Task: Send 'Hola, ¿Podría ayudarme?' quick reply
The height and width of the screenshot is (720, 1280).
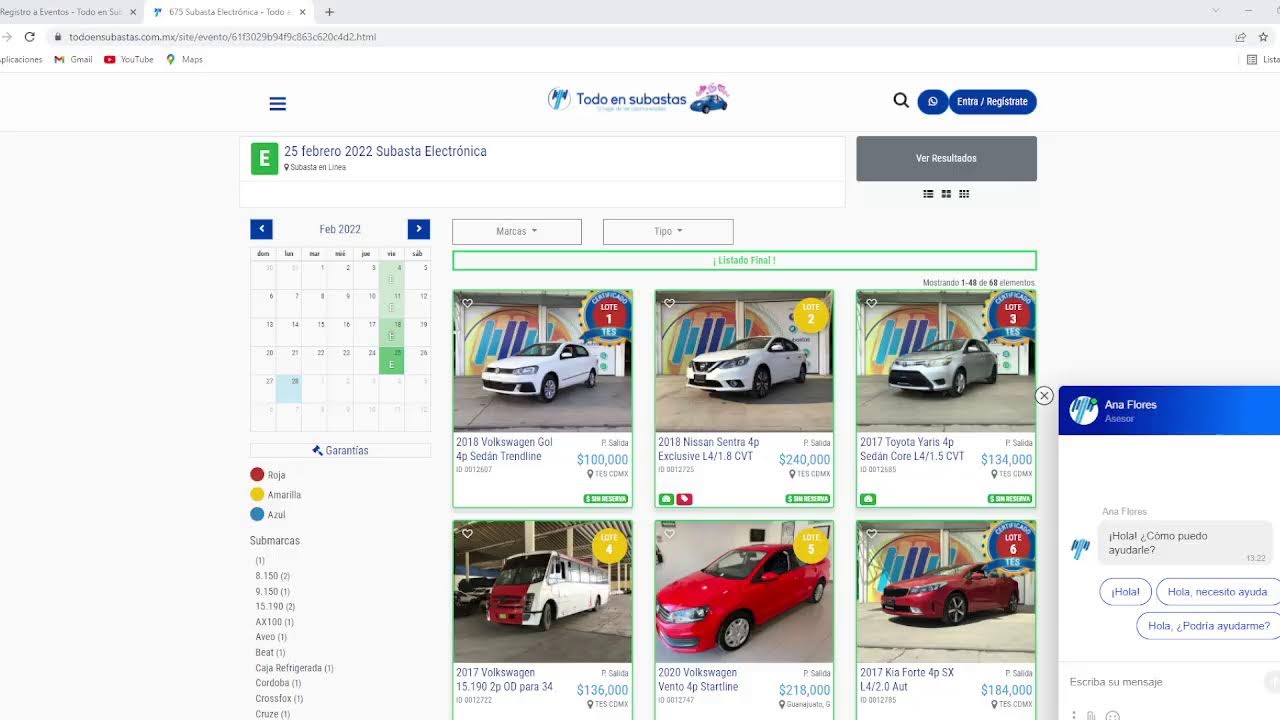Action: (x=1208, y=626)
